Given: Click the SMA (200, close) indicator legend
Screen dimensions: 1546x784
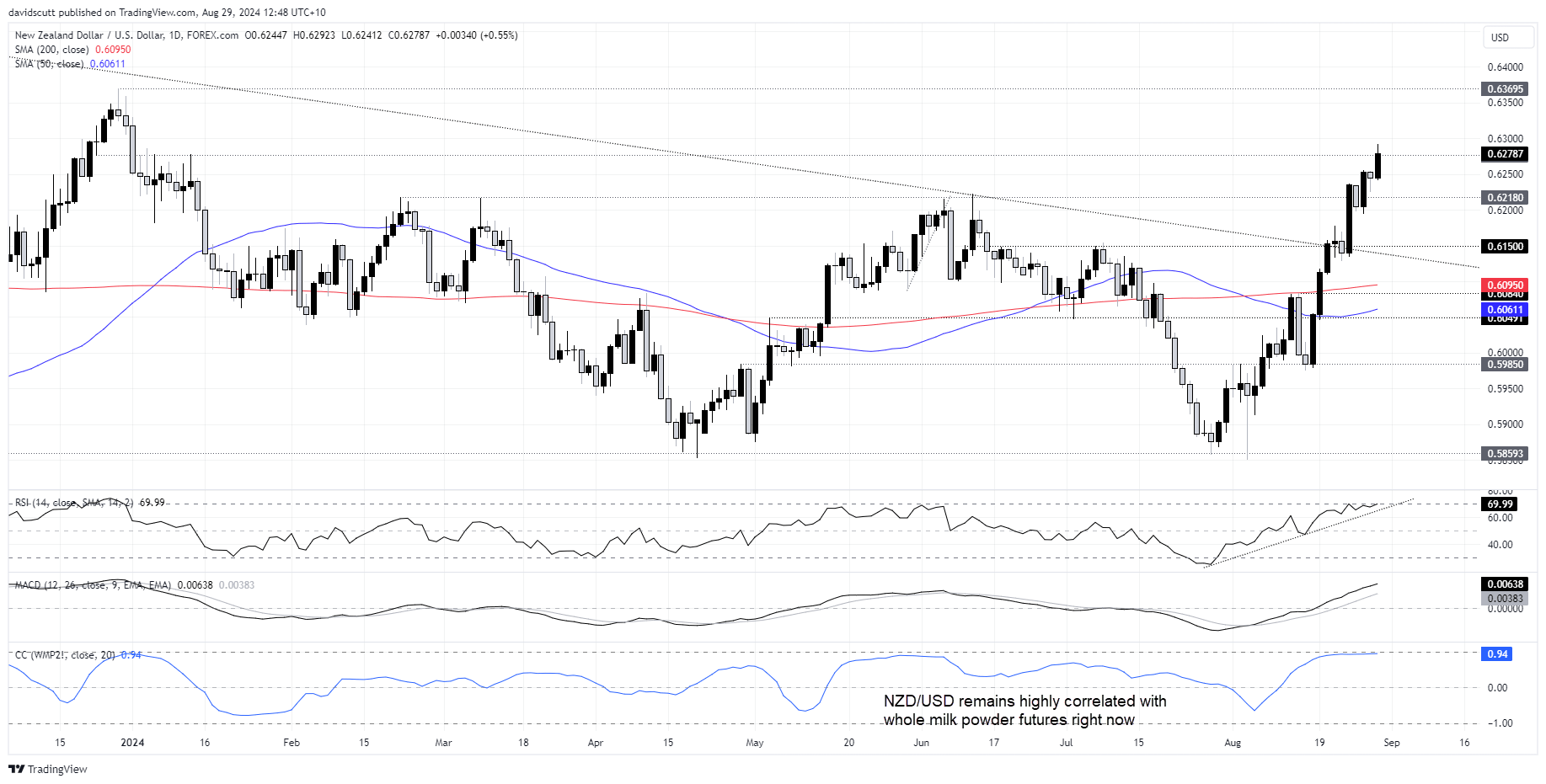Looking at the screenshot, I should [51, 50].
